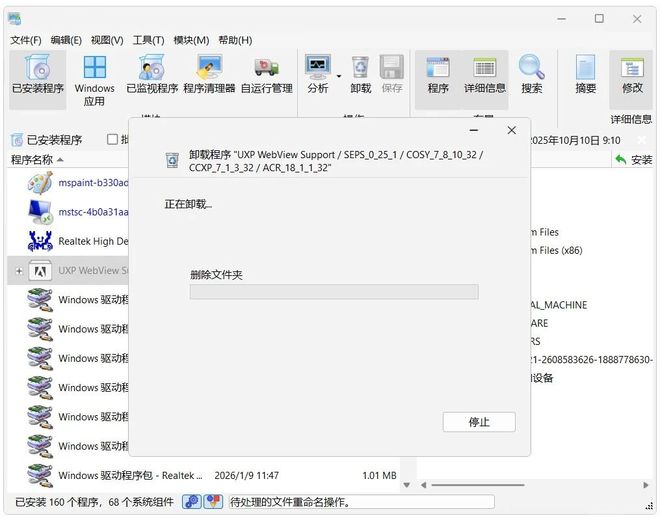This screenshot has height=518, width=660.
Task: Open the 工具(T) menu
Action: [x=148, y=40]
